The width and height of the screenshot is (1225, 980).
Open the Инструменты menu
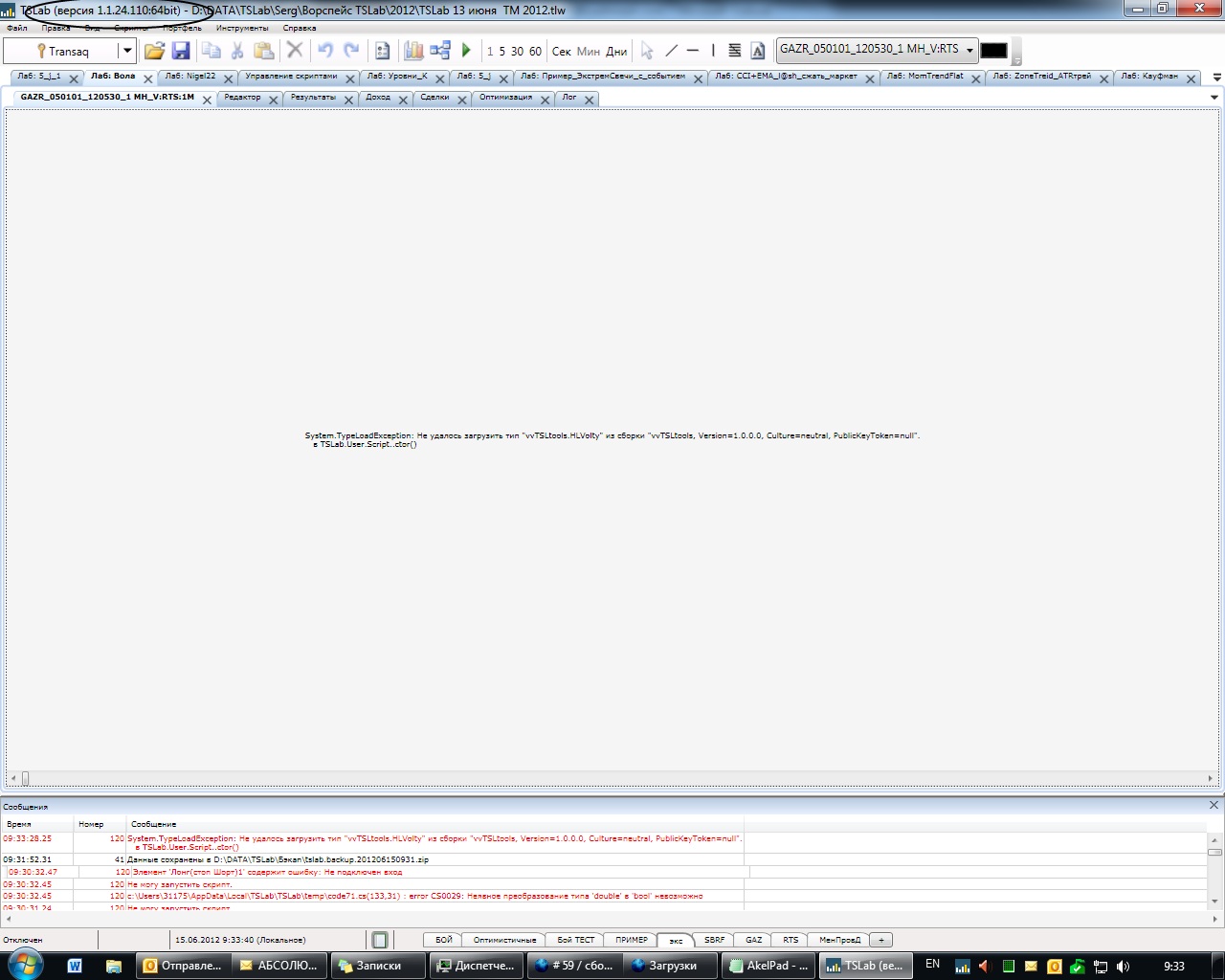click(x=242, y=28)
